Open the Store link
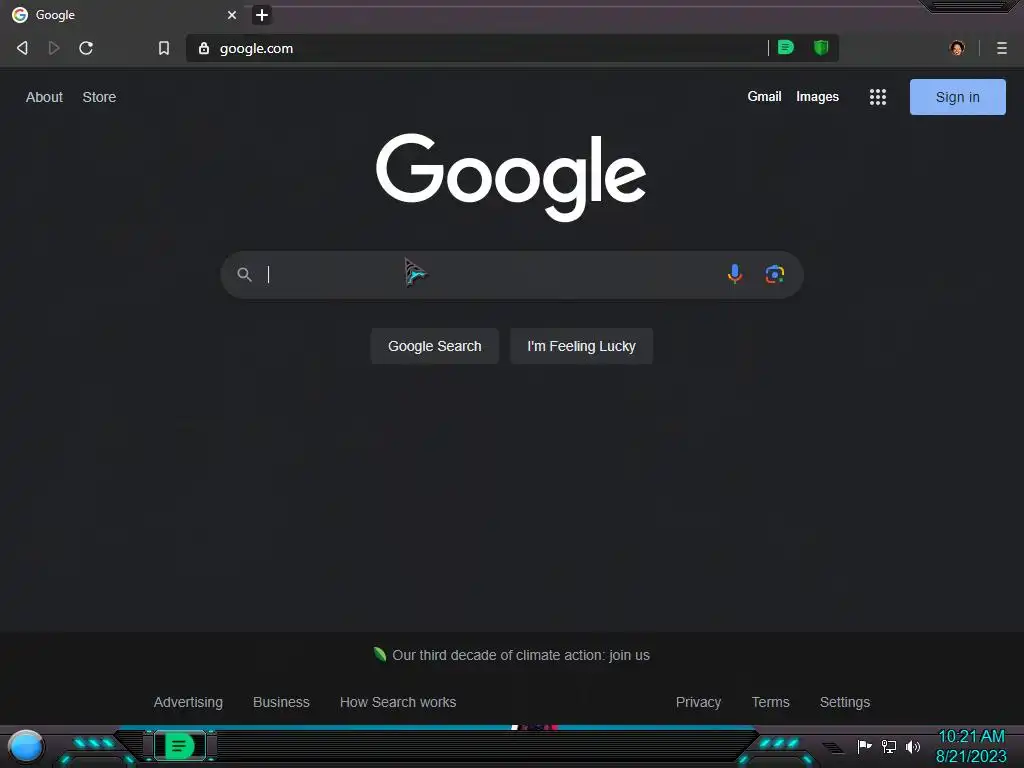Image resolution: width=1024 pixels, height=768 pixels. 99,97
